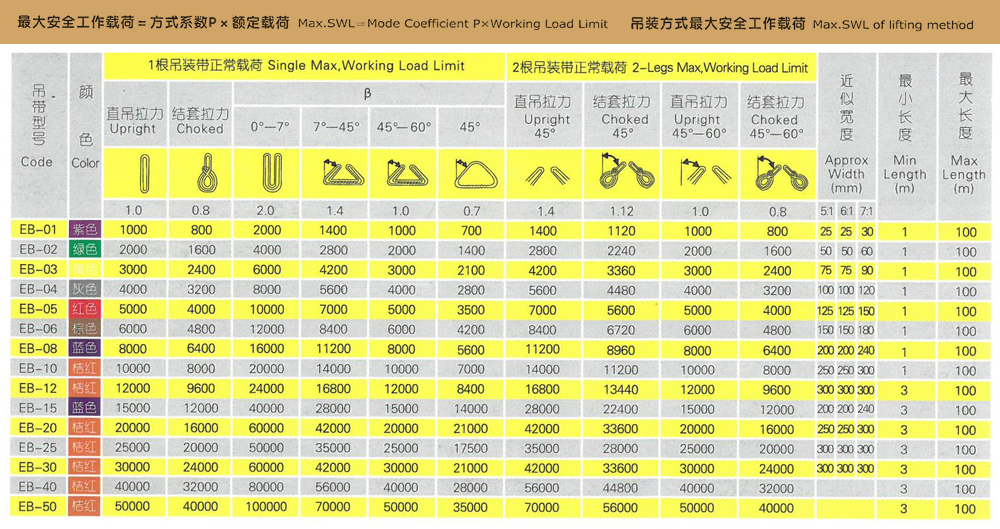
Task: Select the EB-12 code row label
Action: click(x=37, y=388)
